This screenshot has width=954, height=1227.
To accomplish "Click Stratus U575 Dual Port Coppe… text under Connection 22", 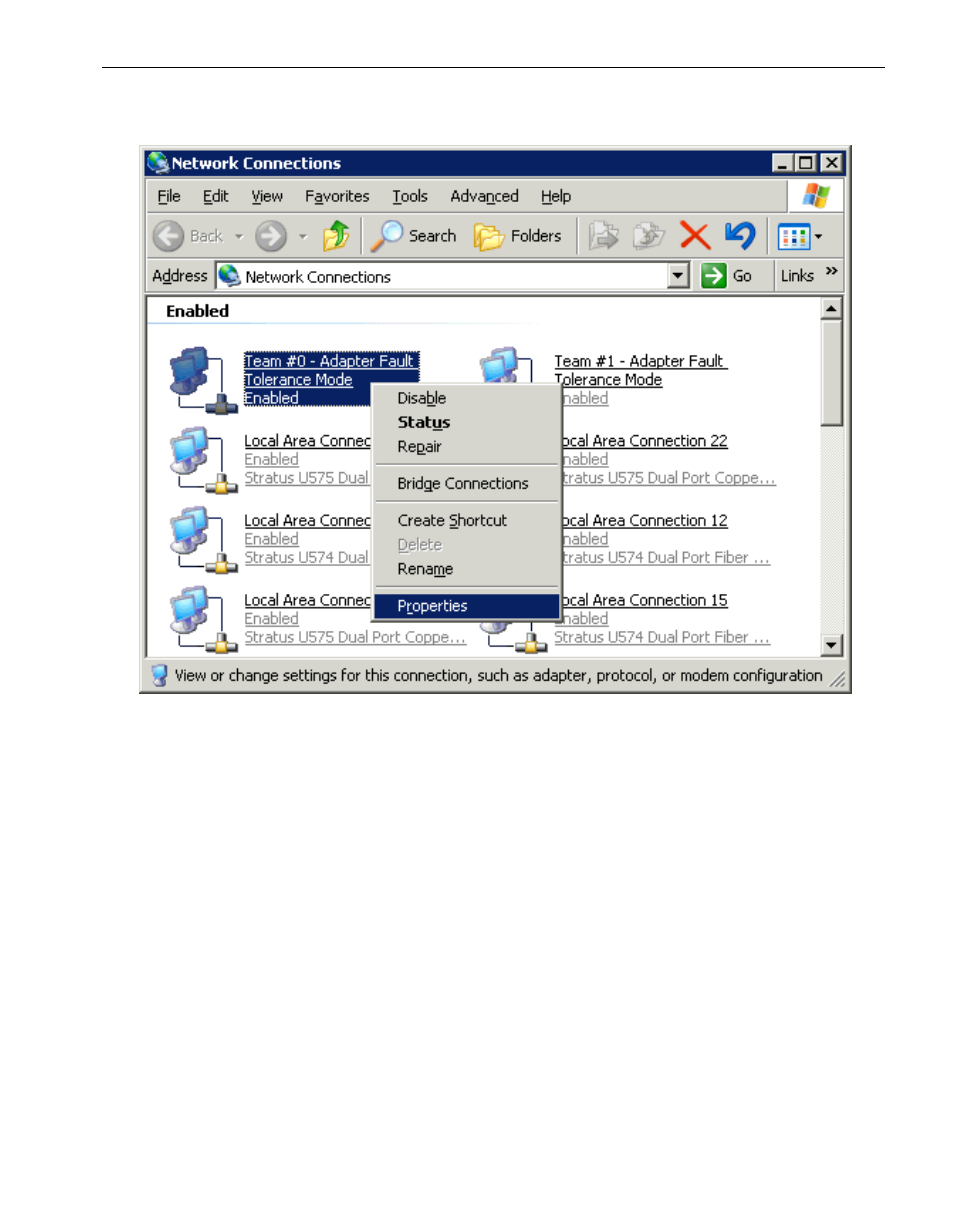I will point(667,477).
